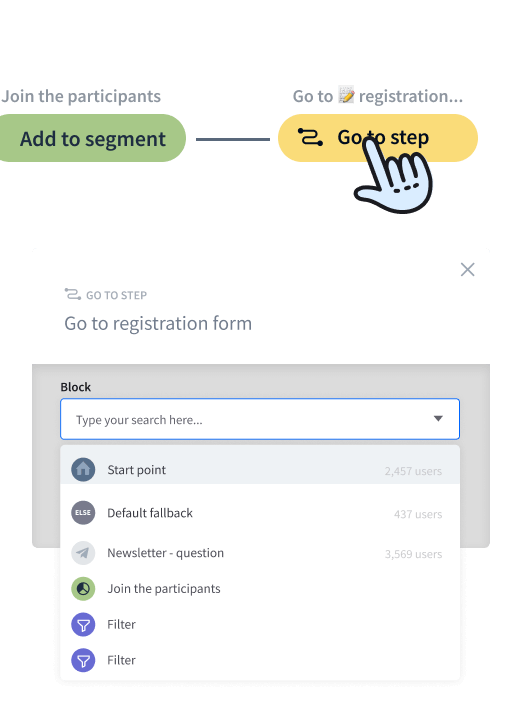Click the notepad emoji in step title
The width and height of the screenshot is (520, 716).
point(346,95)
